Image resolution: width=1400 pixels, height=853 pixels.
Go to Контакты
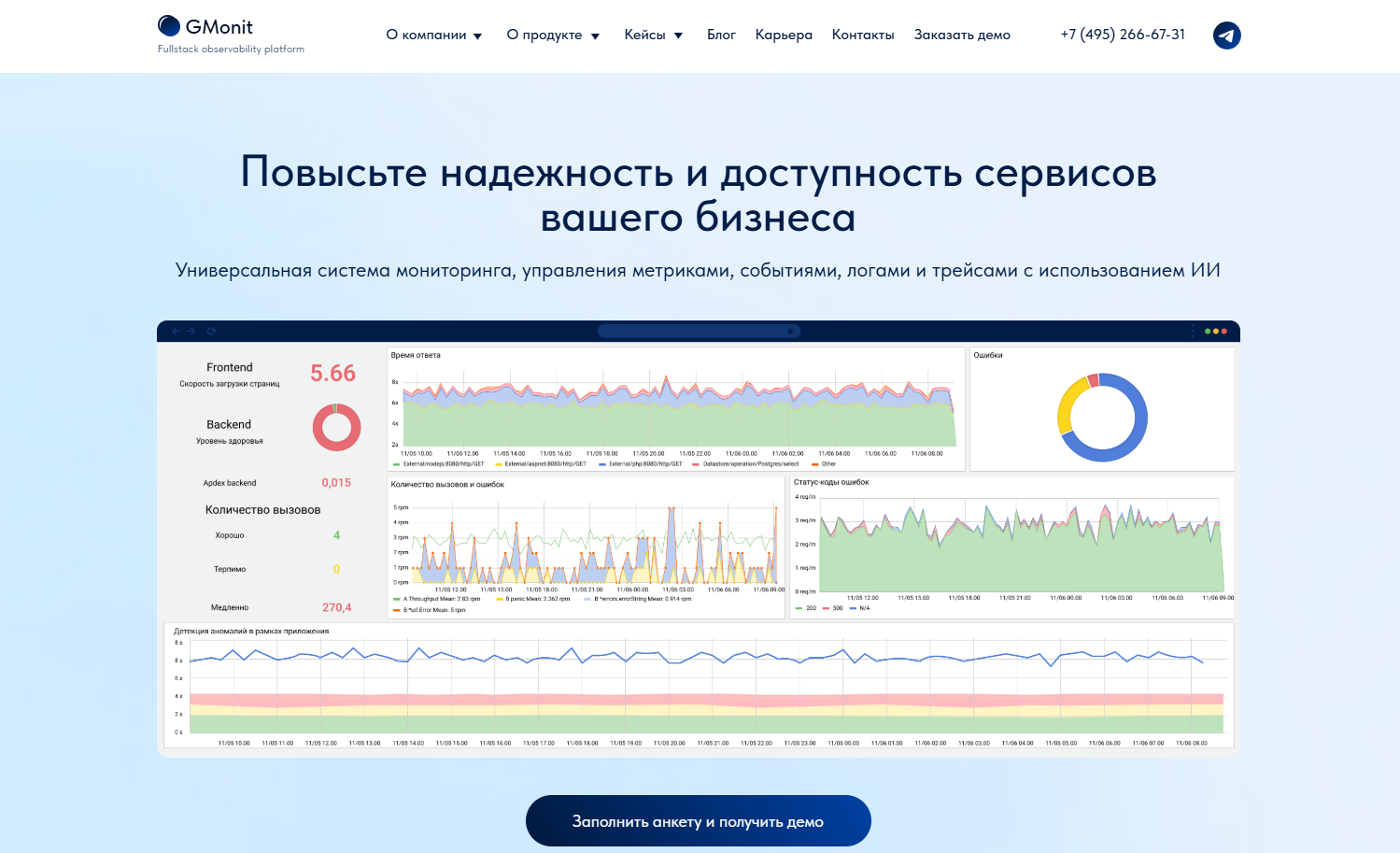click(862, 35)
